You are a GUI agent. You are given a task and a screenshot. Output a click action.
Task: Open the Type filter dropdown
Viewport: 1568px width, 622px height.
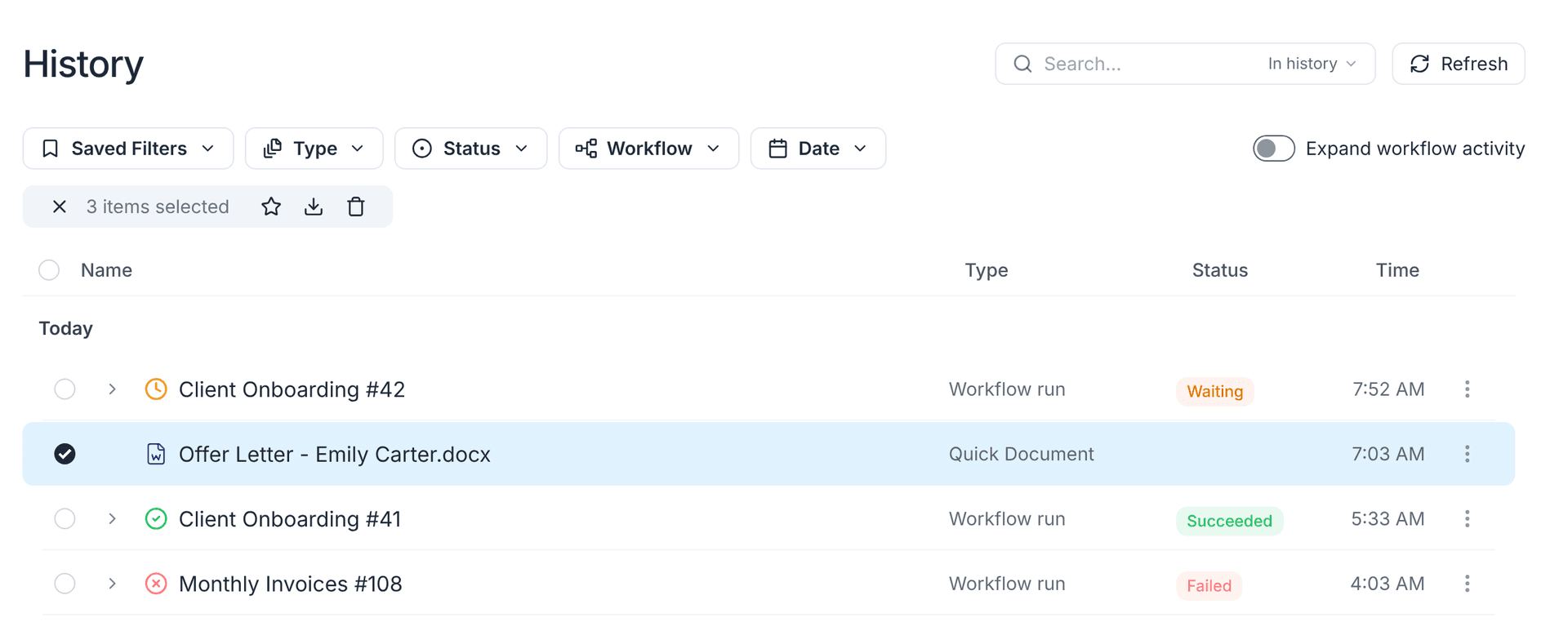pos(314,149)
